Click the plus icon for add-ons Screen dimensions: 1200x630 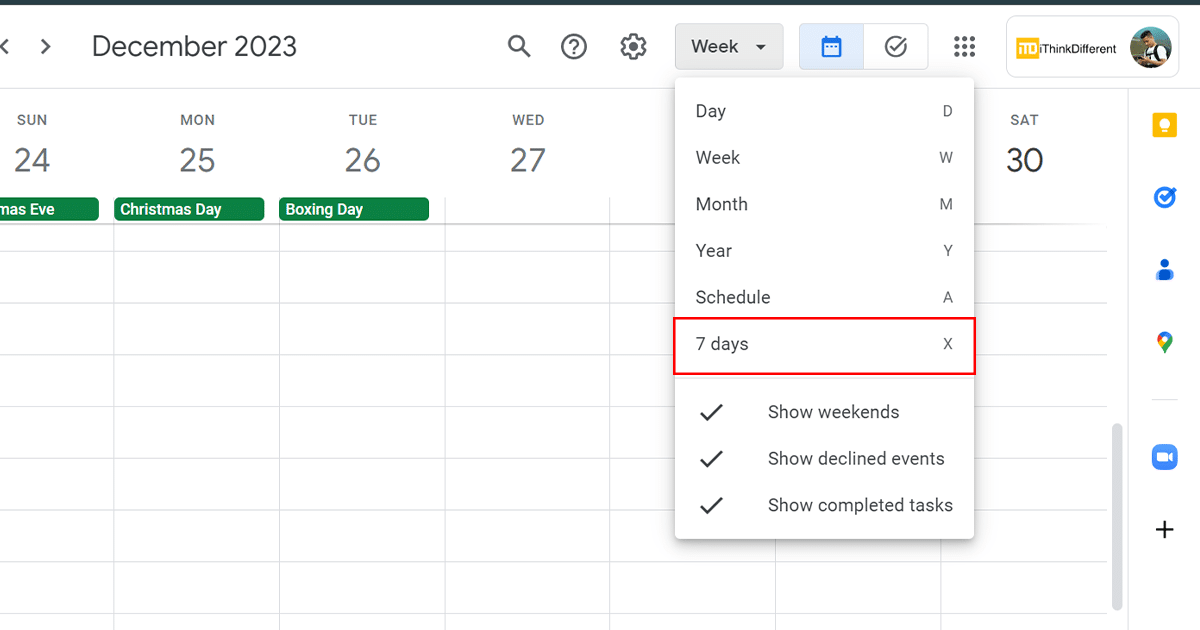(1164, 530)
